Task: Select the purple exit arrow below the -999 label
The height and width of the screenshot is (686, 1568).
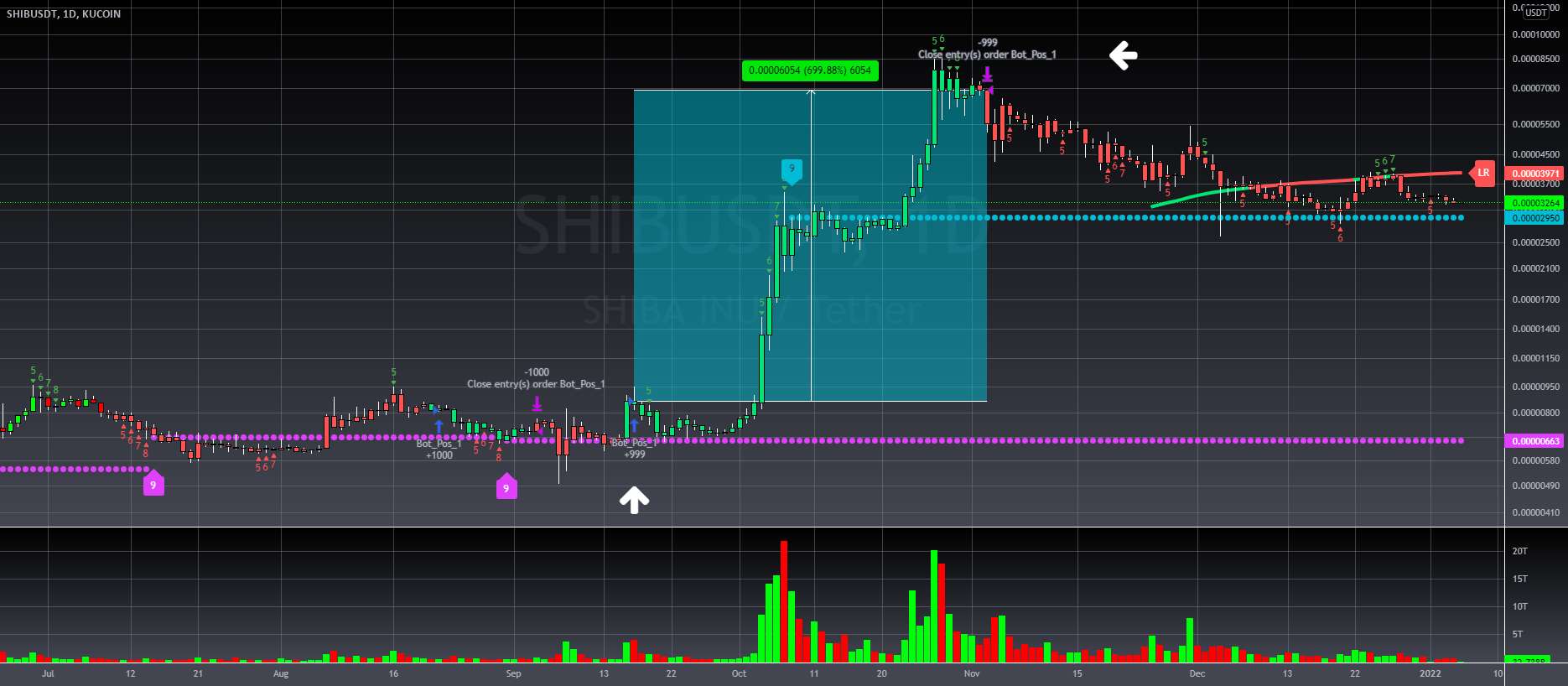Action: click(x=988, y=74)
